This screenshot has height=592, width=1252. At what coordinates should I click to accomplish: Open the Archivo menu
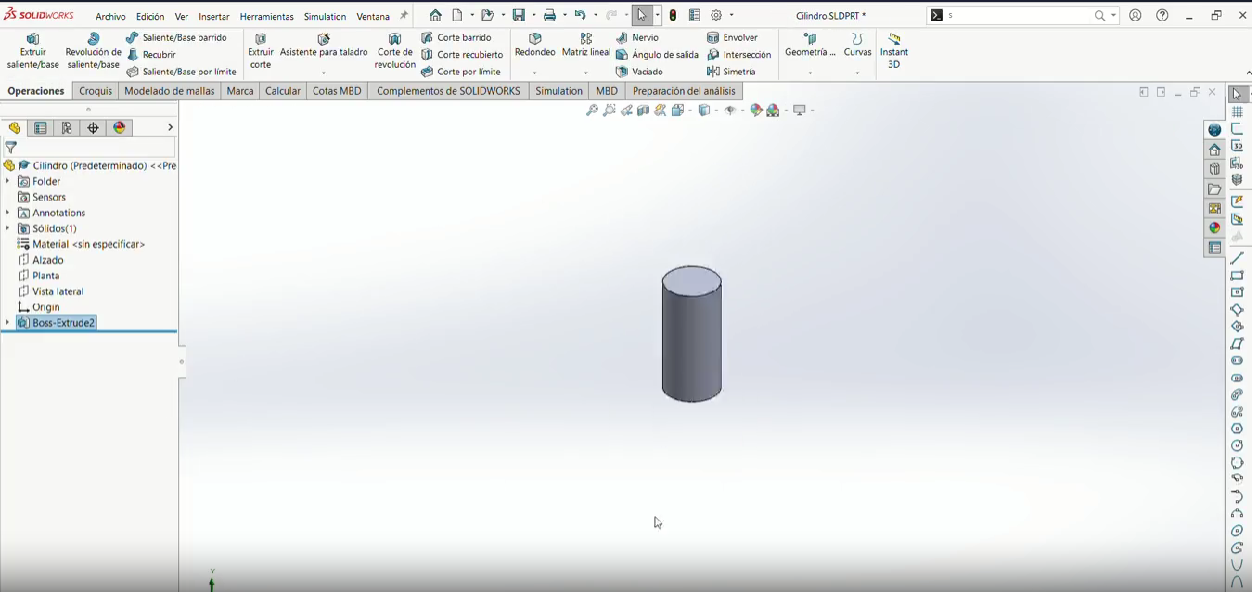[111, 17]
